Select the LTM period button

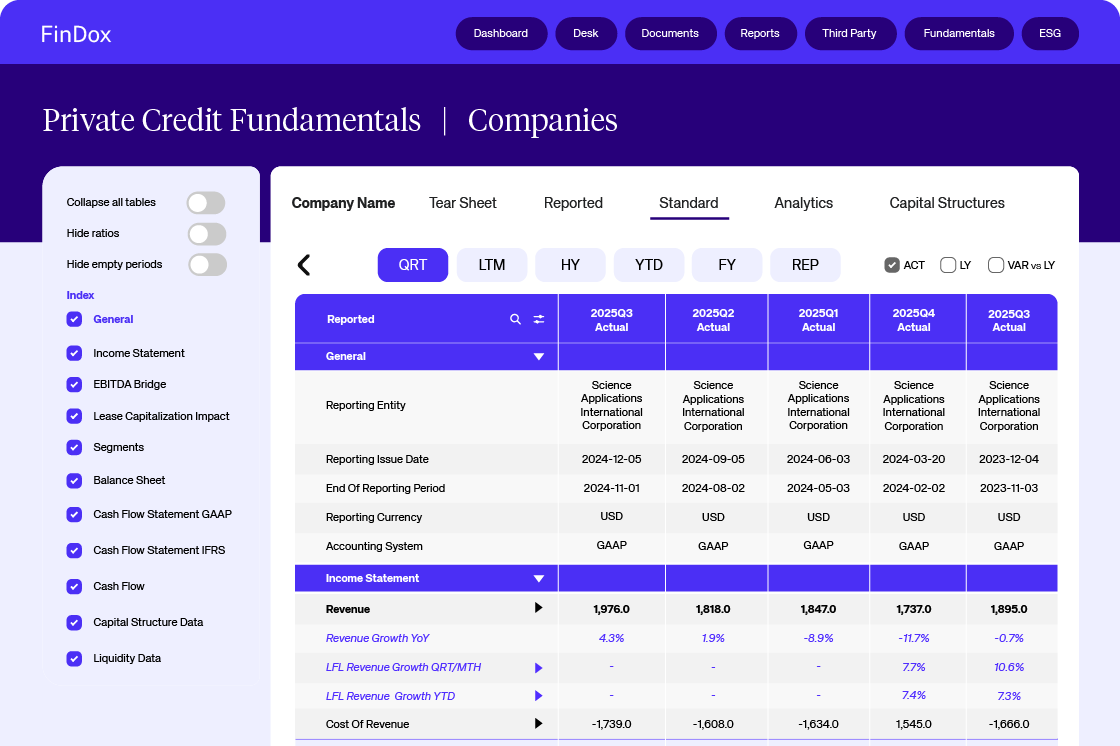click(x=492, y=265)
